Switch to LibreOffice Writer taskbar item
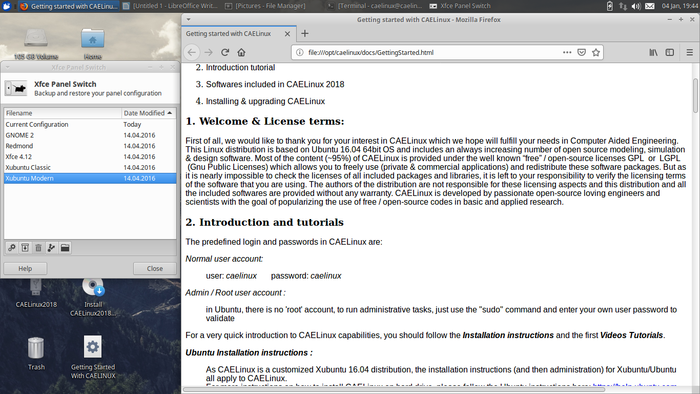Screen dimensions: 700x394 pyautogui.click(x=170, y=6)
